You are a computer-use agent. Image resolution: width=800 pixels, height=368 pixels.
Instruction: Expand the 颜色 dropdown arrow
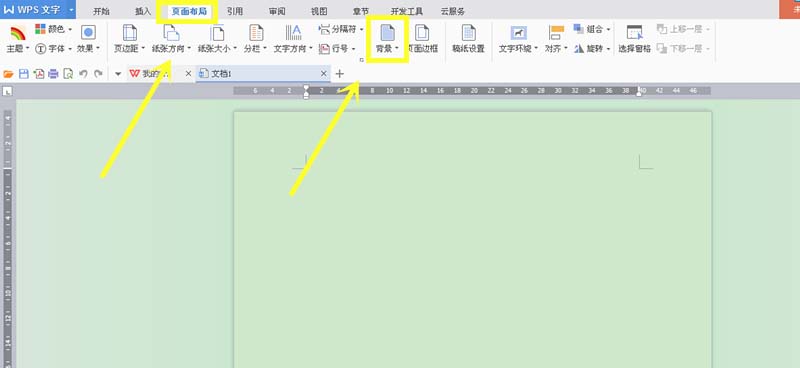pos(70,30)
